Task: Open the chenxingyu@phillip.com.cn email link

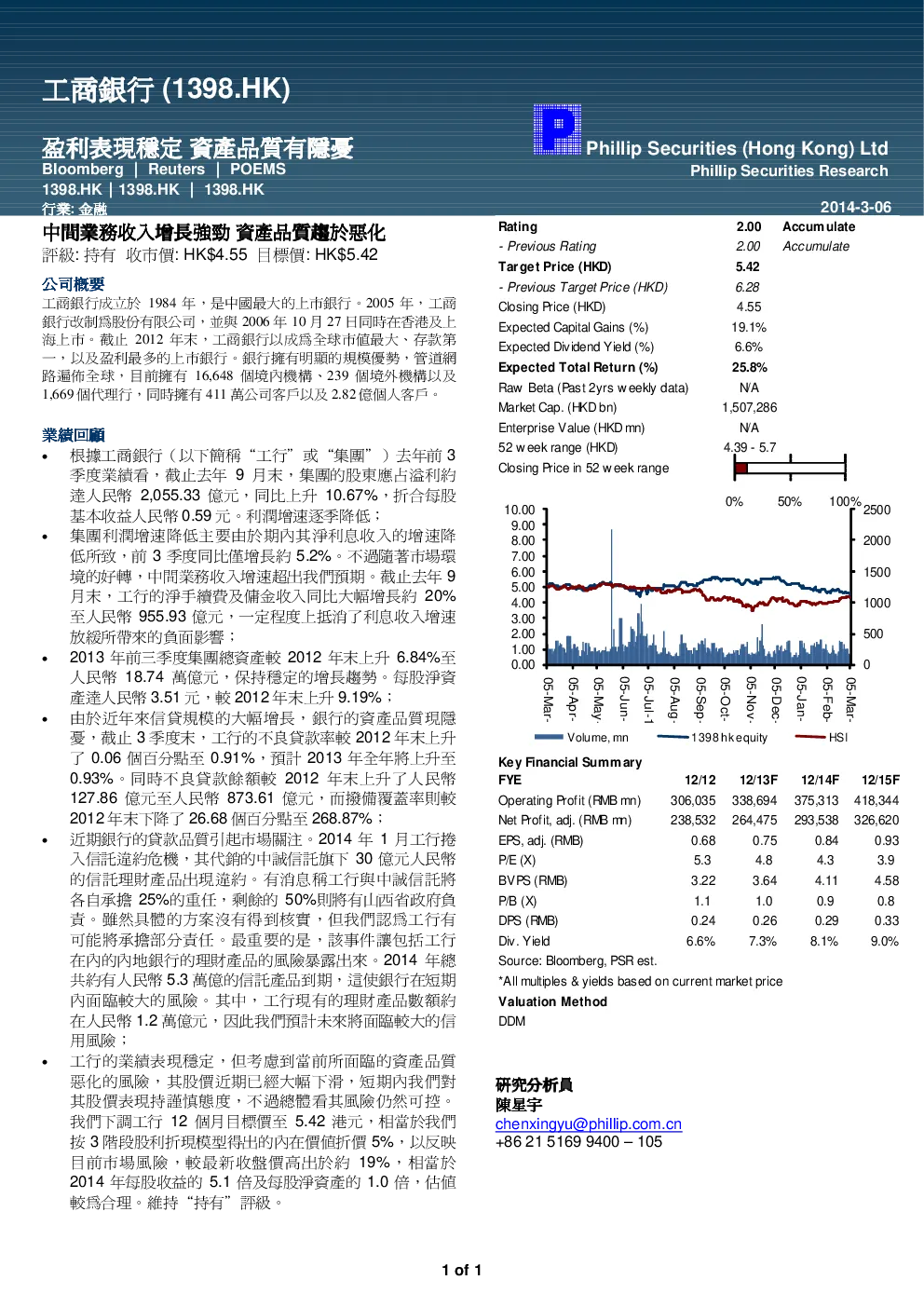Action: (x=589, y=1124)
